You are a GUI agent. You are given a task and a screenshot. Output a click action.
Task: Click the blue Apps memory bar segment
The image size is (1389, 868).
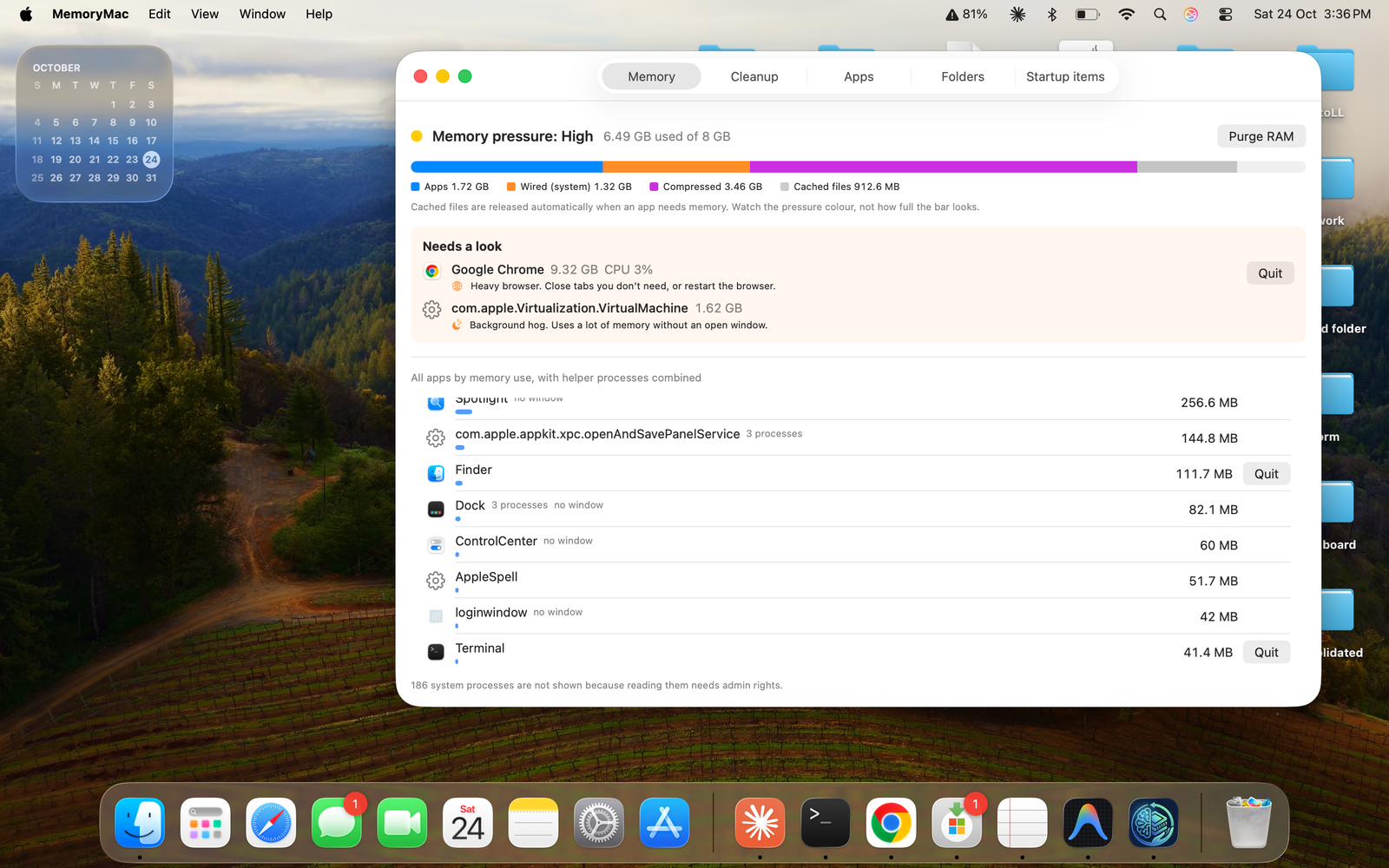(x=507, y=167)
